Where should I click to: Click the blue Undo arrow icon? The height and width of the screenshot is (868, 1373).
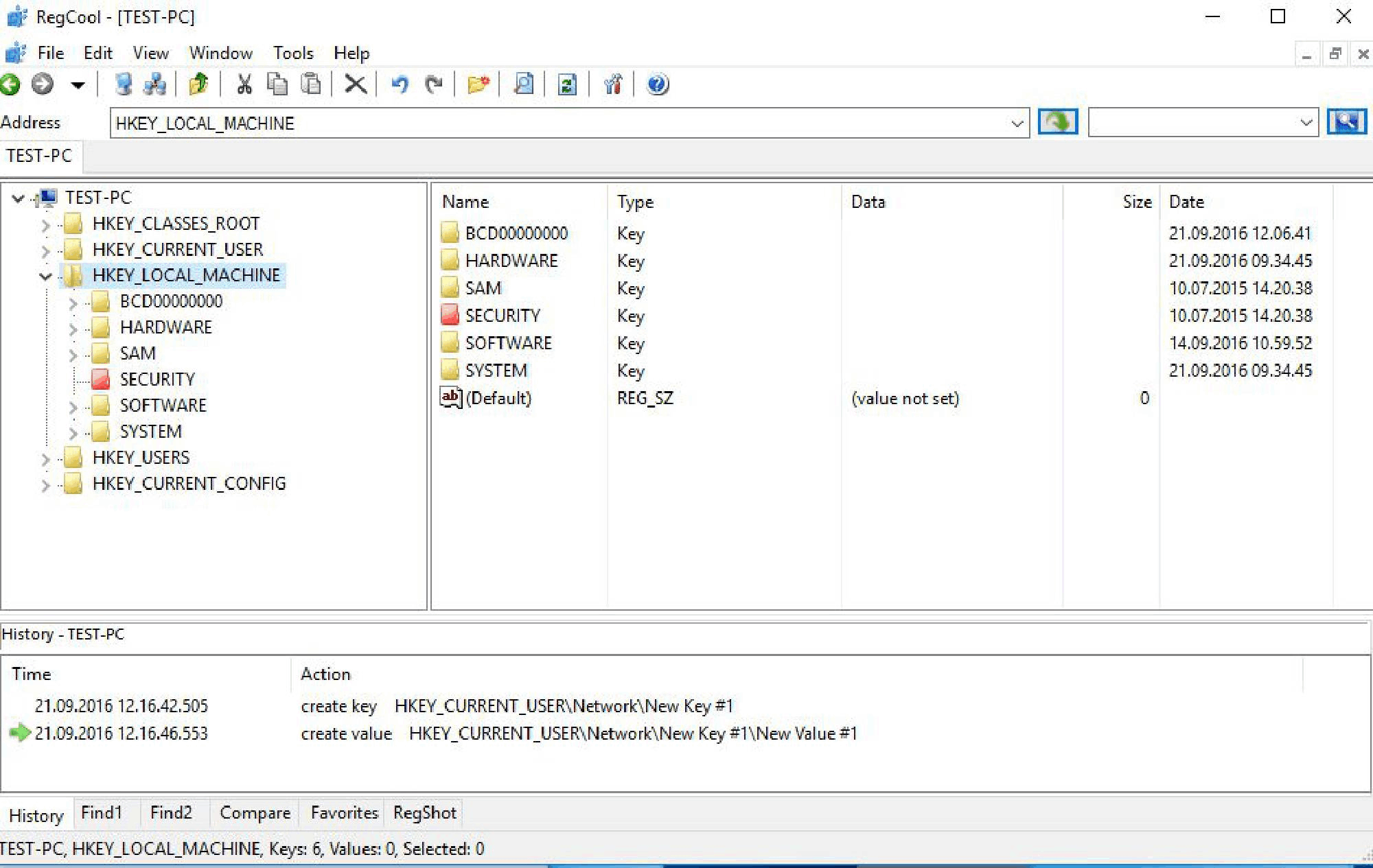point(400,84)
